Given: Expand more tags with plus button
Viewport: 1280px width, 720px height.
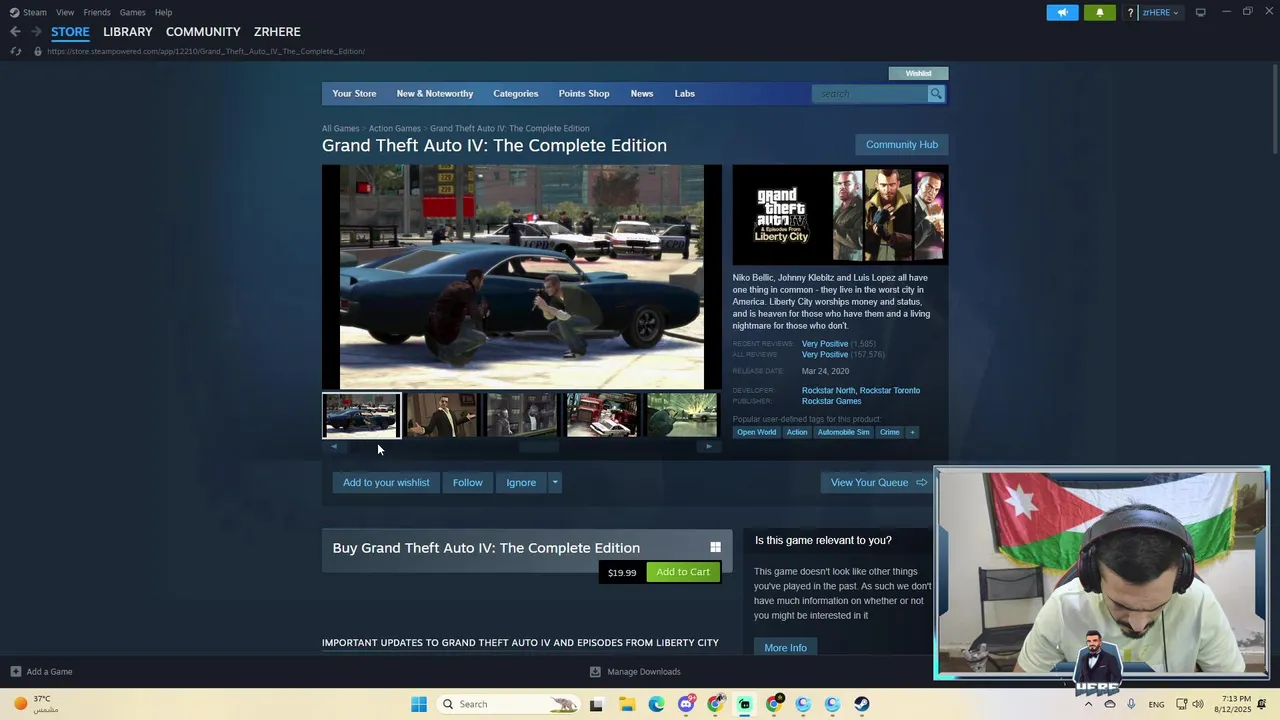Looking at the screenshot, I should point(912,432).
